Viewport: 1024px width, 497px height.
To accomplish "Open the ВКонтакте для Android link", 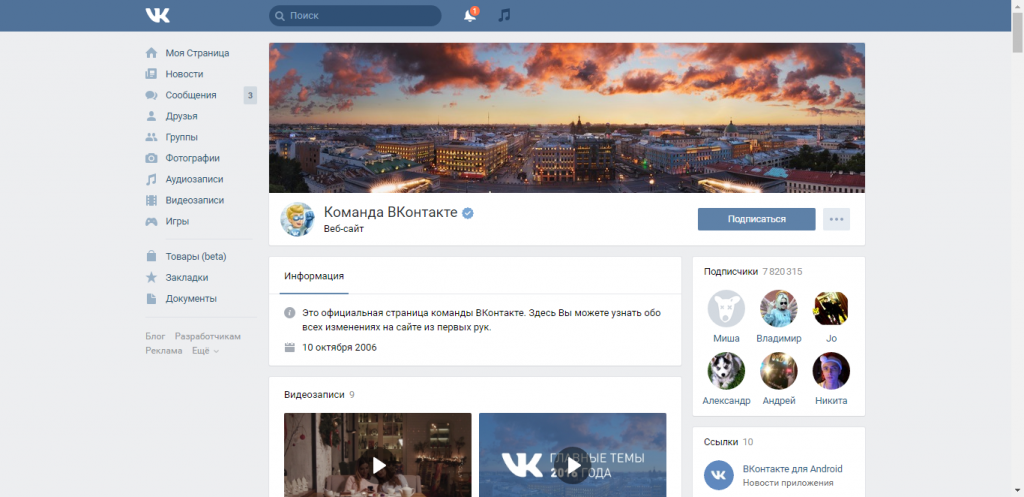I will 793,469.
